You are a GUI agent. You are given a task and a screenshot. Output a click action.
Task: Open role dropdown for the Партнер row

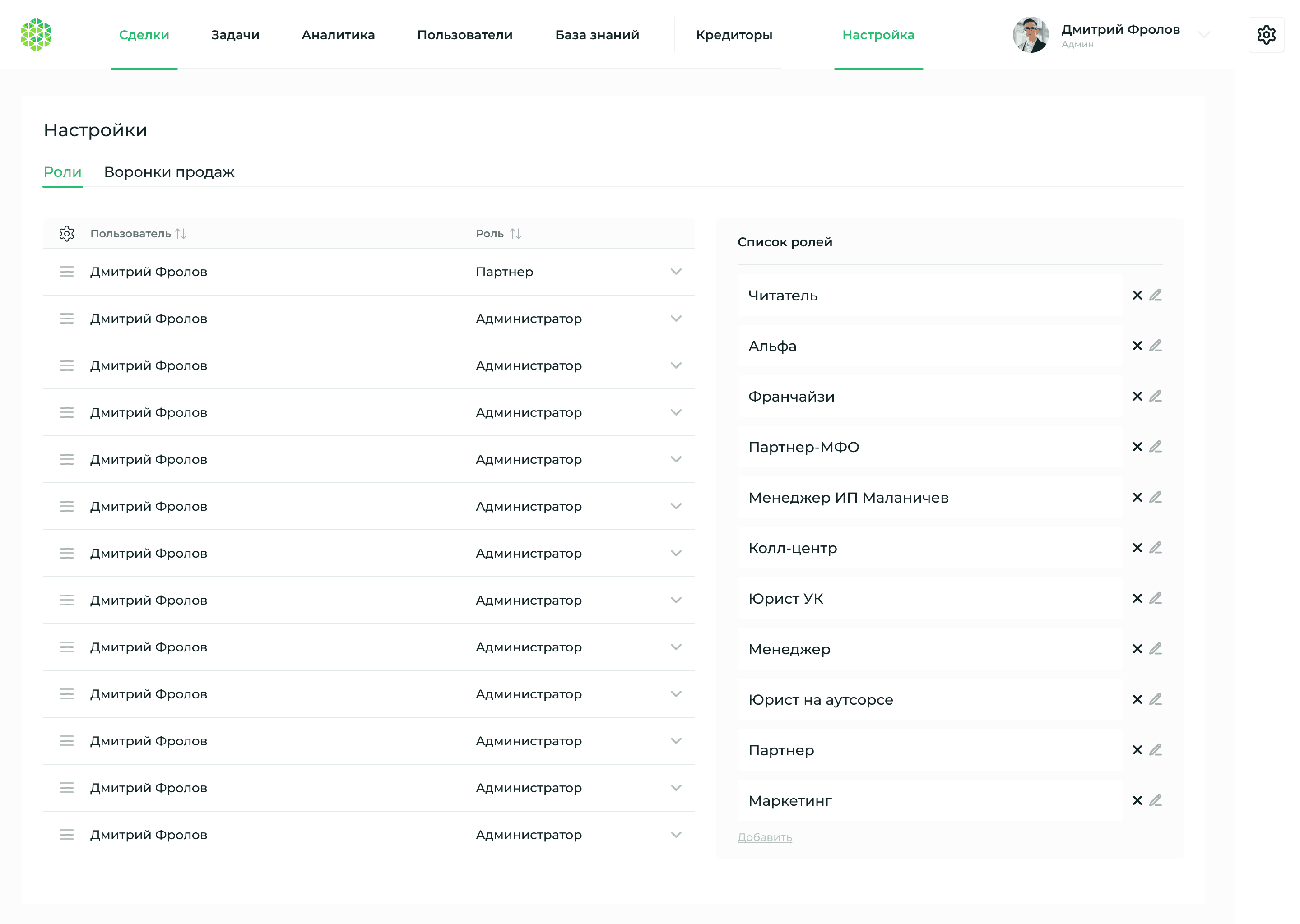pos(676,272)
